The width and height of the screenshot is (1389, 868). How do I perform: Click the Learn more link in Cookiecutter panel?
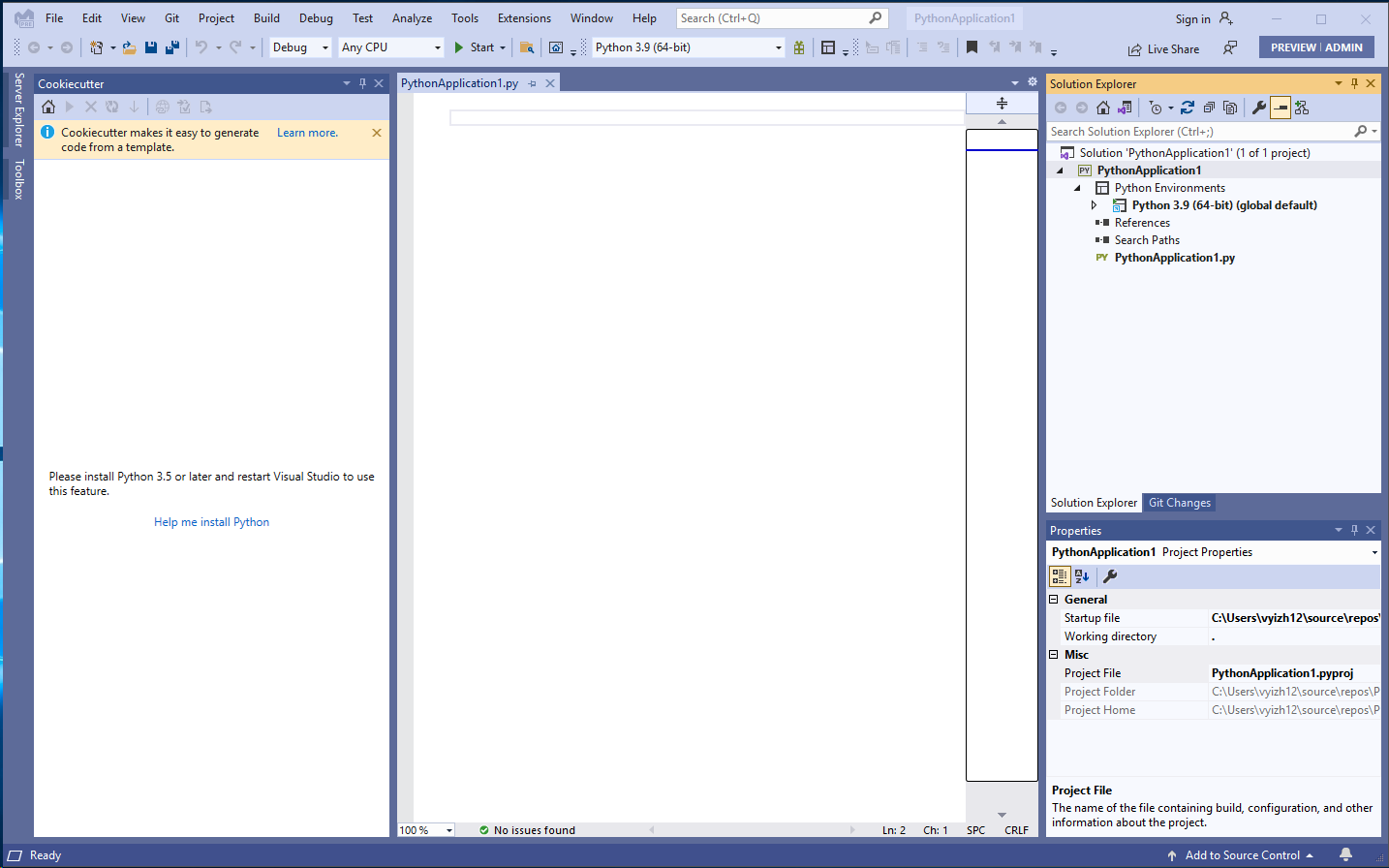[307, 132]
